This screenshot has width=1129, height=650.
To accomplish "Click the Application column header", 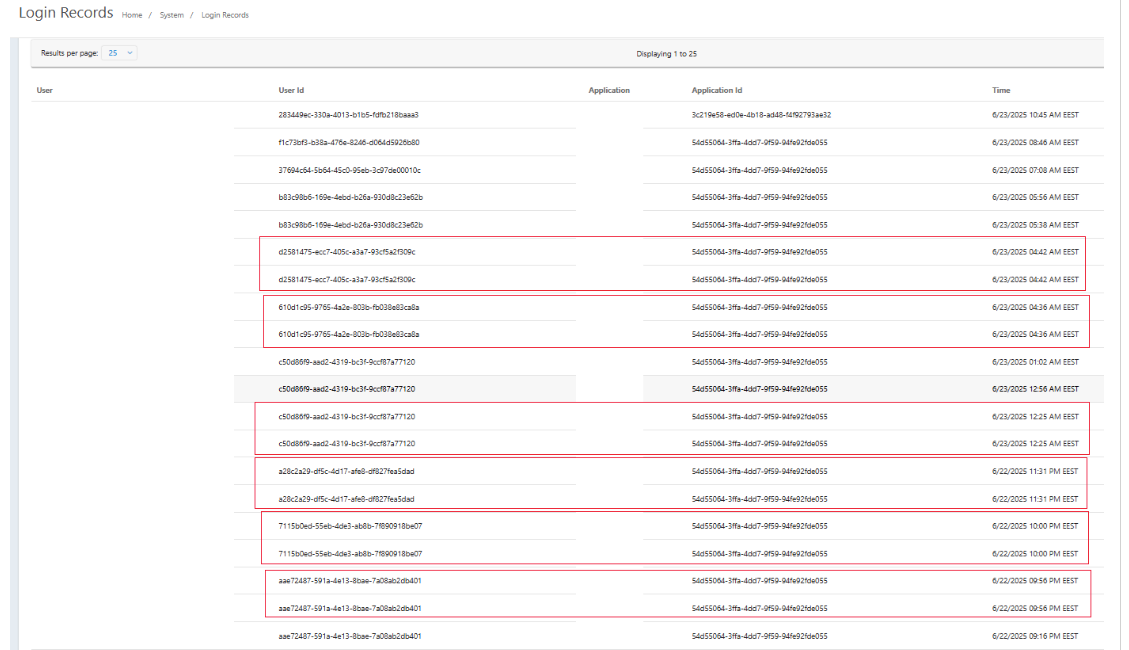I will point(611,89).
